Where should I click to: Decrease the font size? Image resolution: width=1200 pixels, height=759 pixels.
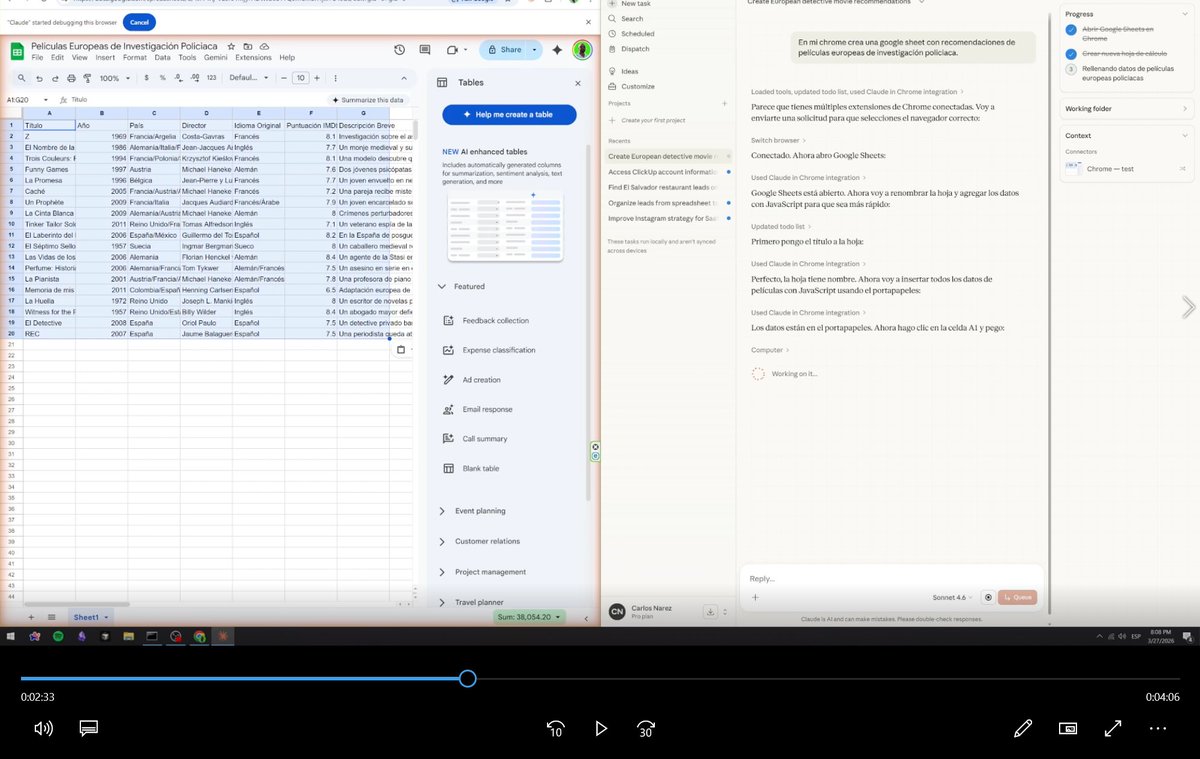(x=284, y=77)
